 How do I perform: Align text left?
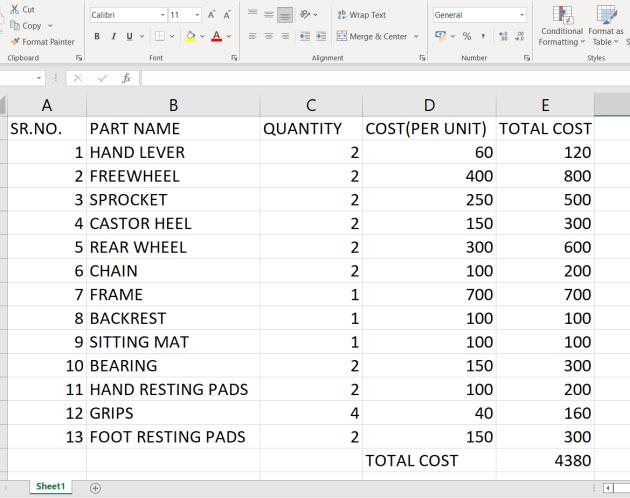point(252,37)
